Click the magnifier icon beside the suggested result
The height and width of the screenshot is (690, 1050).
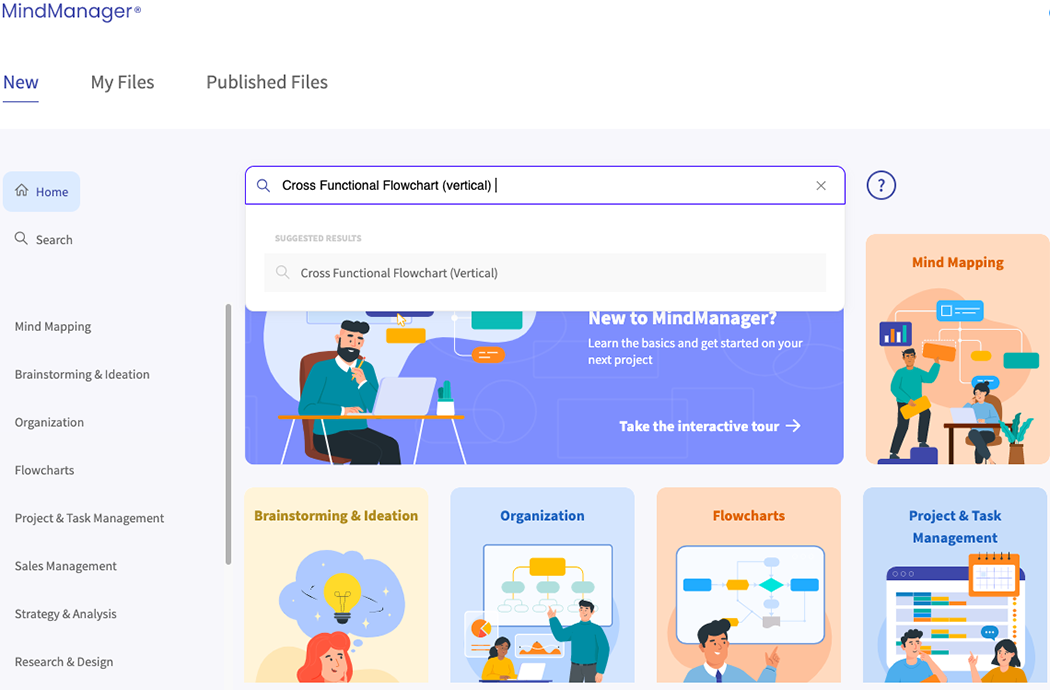[x=283, y=272]
